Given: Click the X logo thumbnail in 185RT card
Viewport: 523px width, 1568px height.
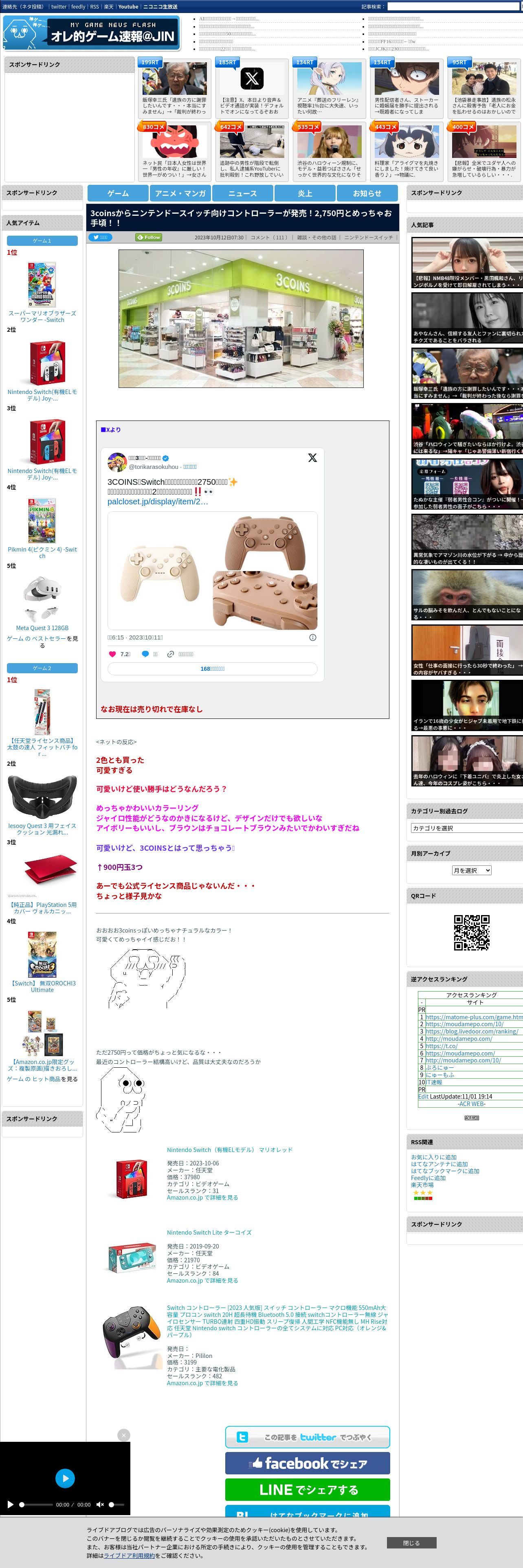Looking at the screenshot, I should [x=251, y=79].
